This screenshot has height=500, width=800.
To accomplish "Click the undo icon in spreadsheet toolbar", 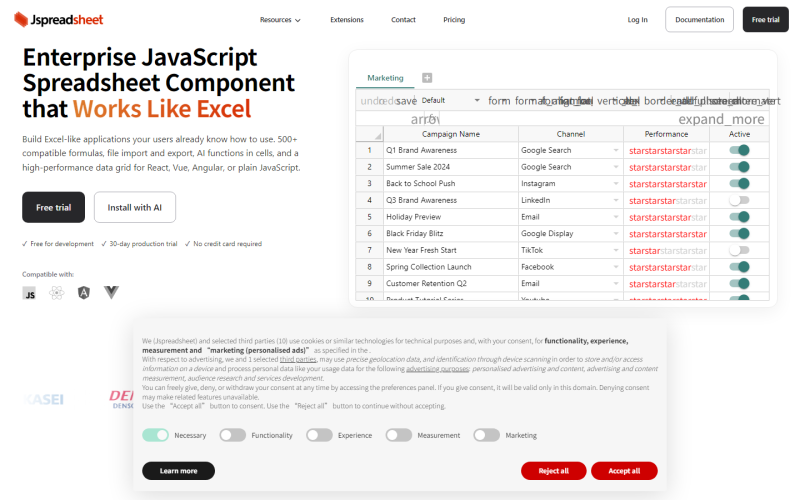I will (x=369, y=101).
